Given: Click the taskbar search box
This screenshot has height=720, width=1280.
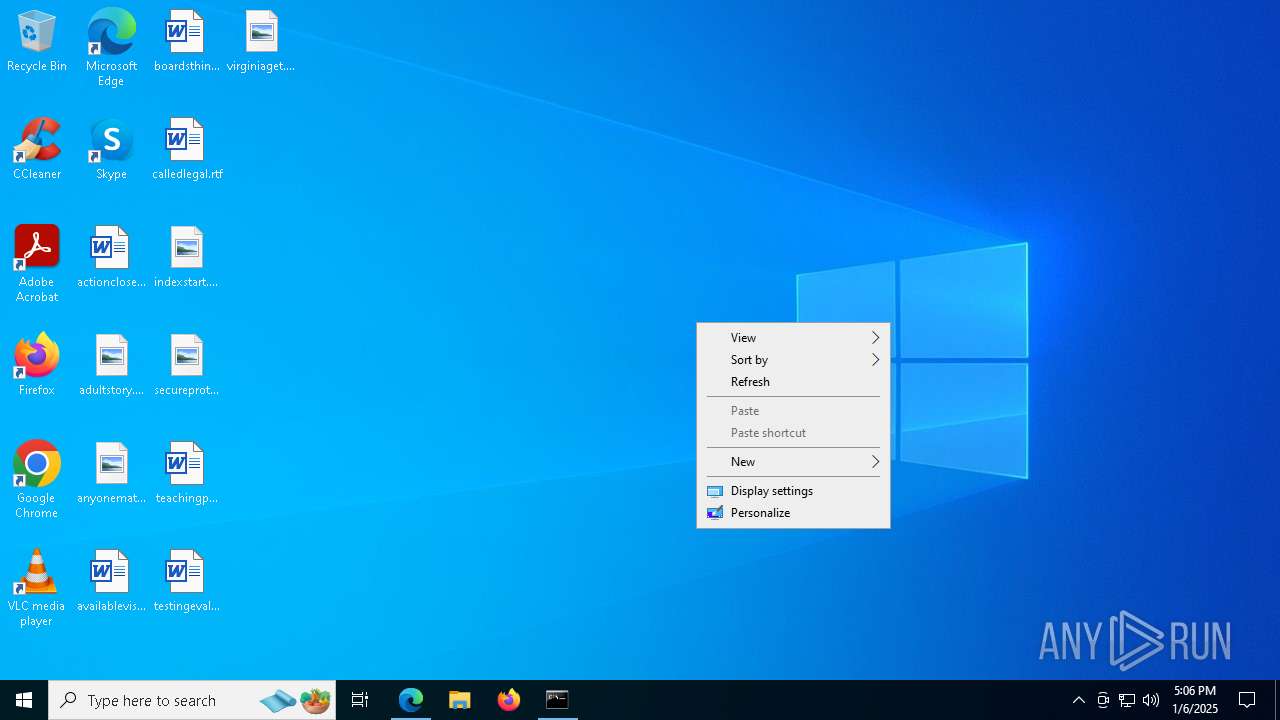Looking at the screenshot, I should tap(192, 700).
